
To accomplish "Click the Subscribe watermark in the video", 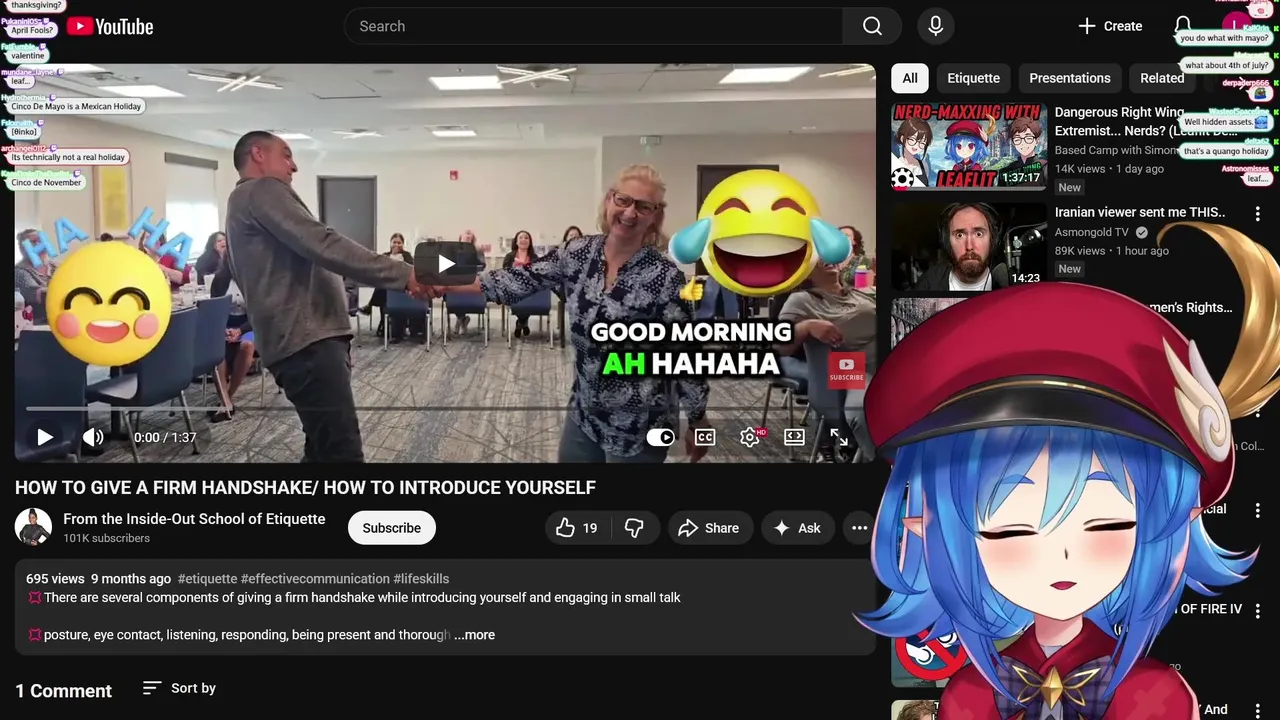I will [x=846, y=369].
